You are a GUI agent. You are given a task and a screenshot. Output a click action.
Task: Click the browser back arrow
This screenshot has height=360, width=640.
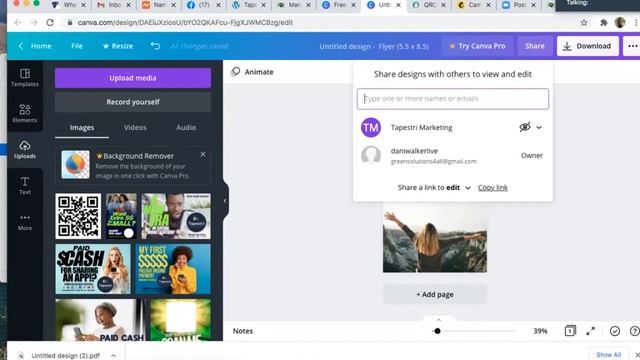[x=18, y=23]
